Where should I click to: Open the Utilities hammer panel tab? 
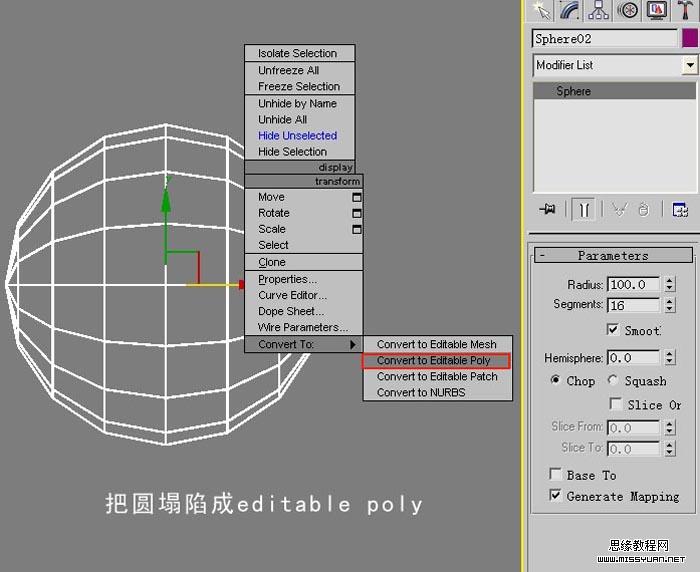tap(685, 10)
